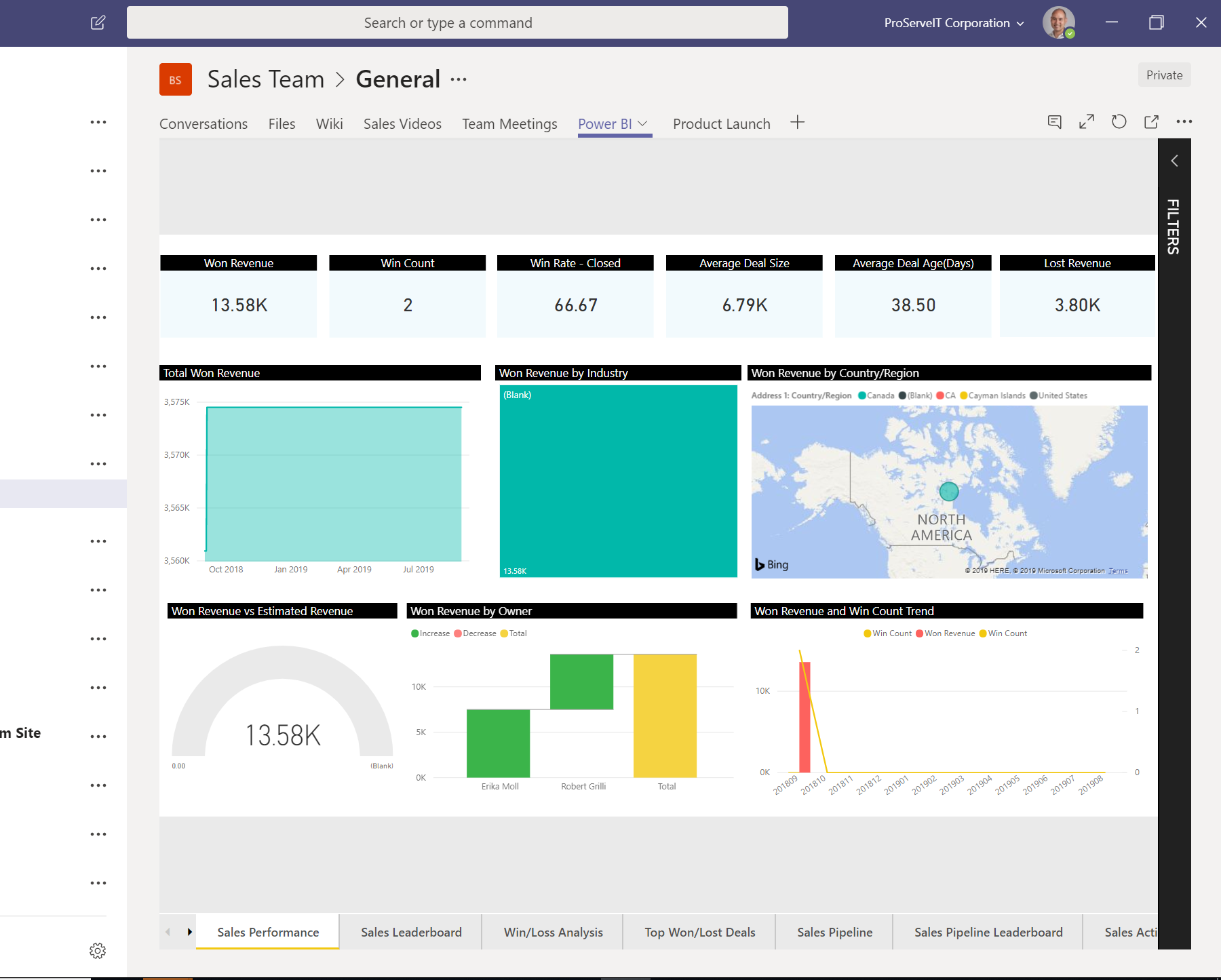Collapse the Filters pane
This screenshot has height=980, width=1221.
click(x=1174, y=161)
